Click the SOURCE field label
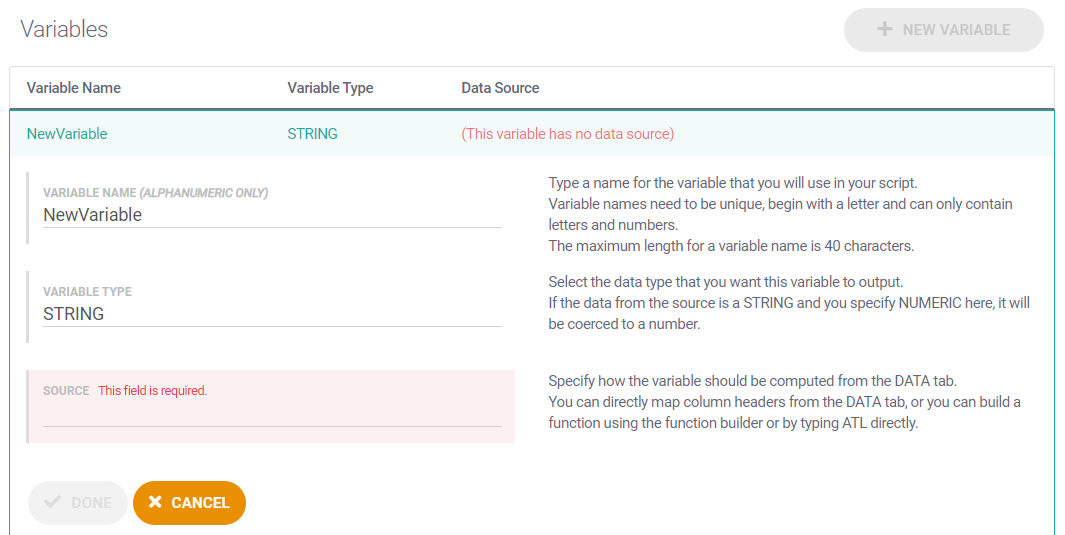 tap(66, 391)
